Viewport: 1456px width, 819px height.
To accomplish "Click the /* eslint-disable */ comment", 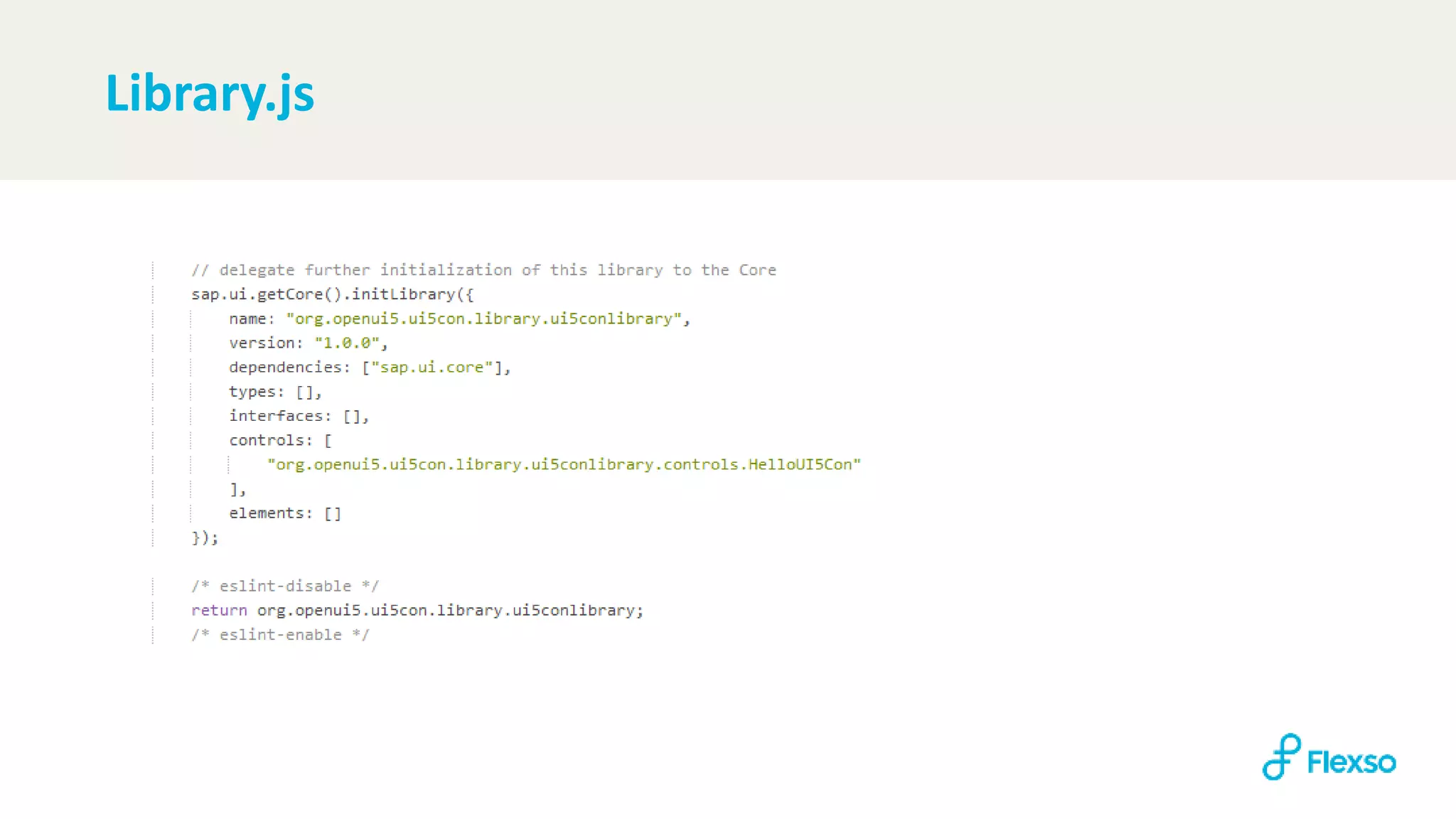I will pyautogui.click(x=285, y=587).
